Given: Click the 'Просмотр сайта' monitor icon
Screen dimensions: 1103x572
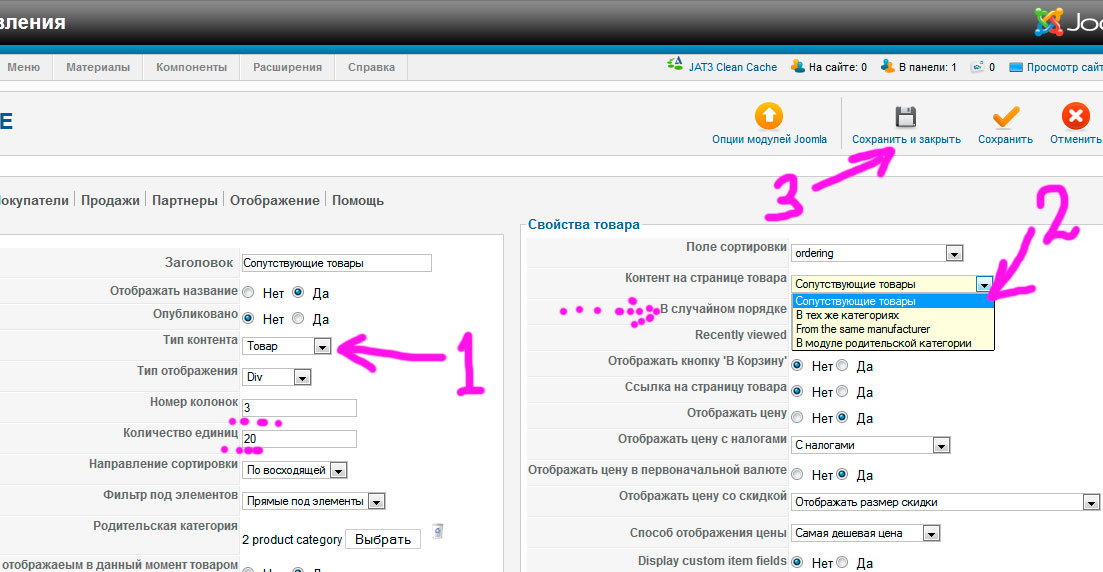Looking at the screenshot, I should [x=1016, y=68].
